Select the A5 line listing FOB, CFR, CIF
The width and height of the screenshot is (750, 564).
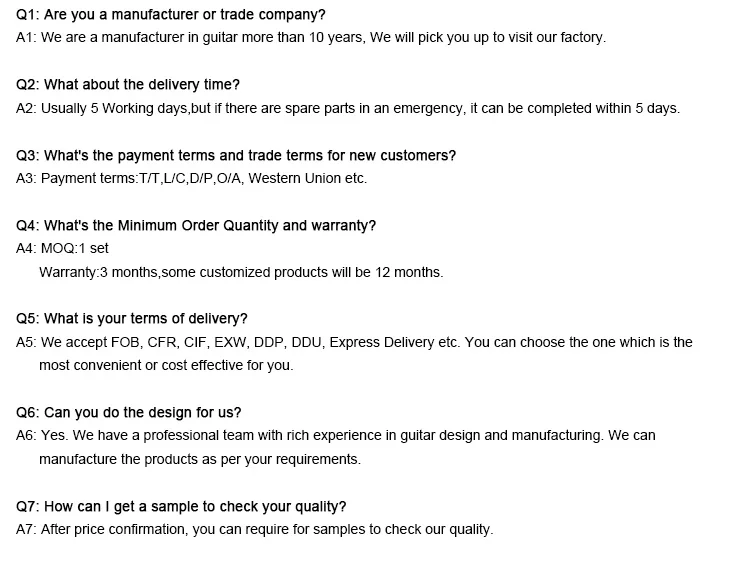point(354,343)
